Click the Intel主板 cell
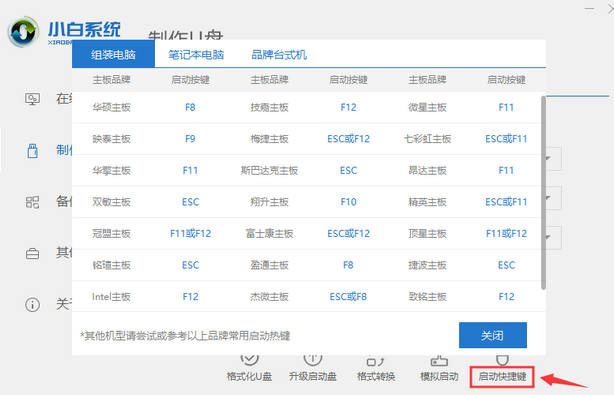Viewport: 614px width, 395px height. pos(112,297)
